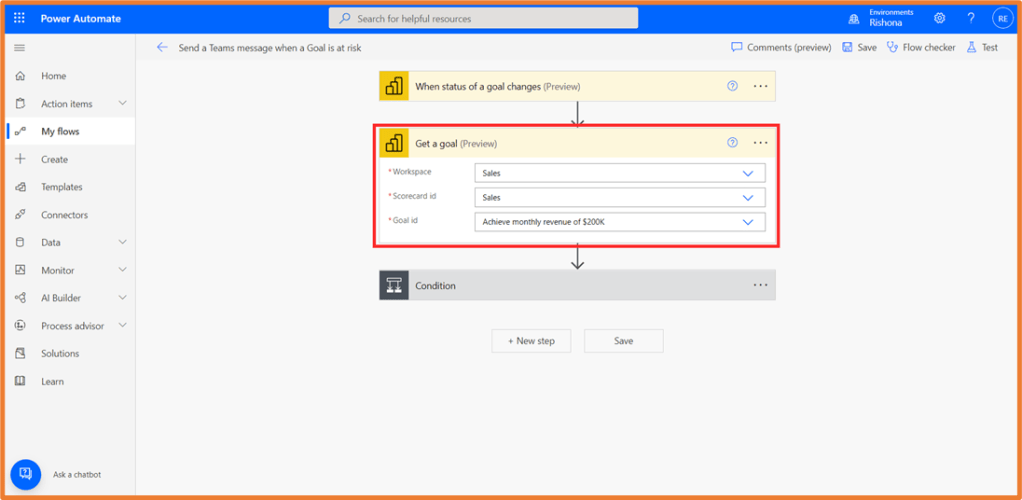Open more options on the trigger step

(760, 86)
